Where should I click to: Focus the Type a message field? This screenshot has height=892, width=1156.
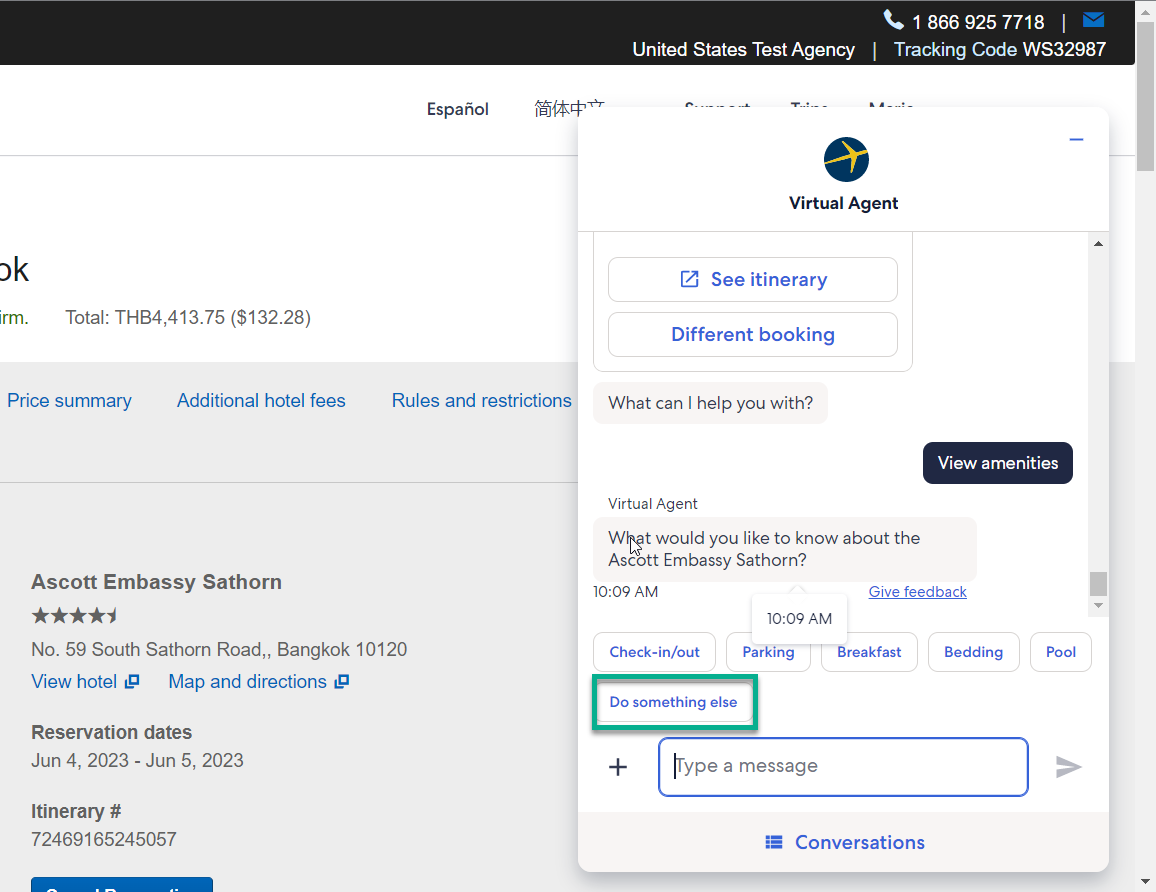(x=843, y=767)
